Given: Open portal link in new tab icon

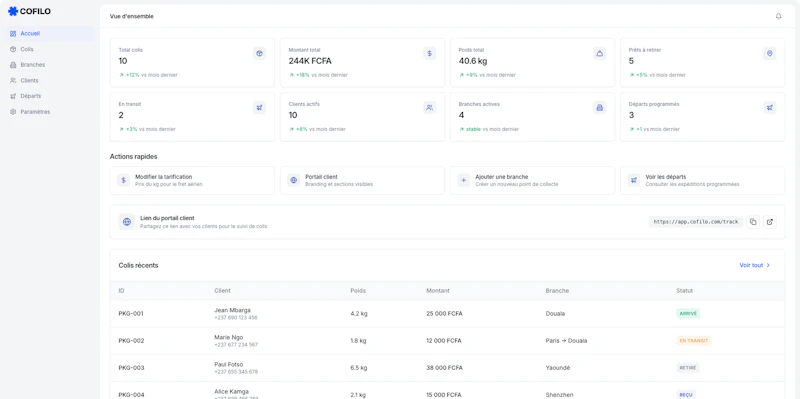Looking at the screenshot, I should click(x=770, y=222).
